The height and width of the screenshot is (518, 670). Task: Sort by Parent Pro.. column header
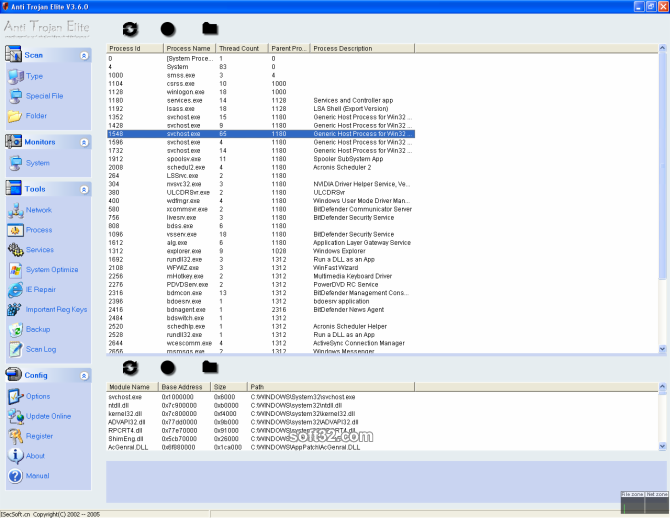click(x=289, y=48)
